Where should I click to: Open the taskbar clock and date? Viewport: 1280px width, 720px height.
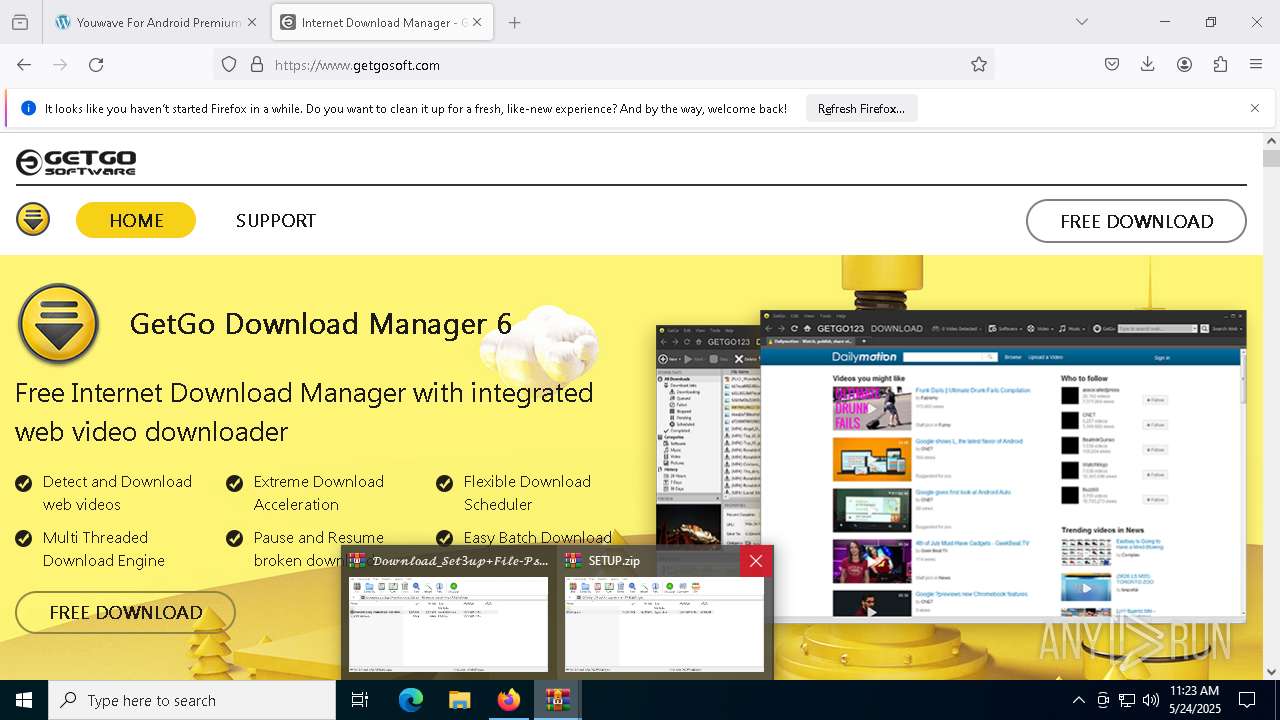(x=1194, y=700)
